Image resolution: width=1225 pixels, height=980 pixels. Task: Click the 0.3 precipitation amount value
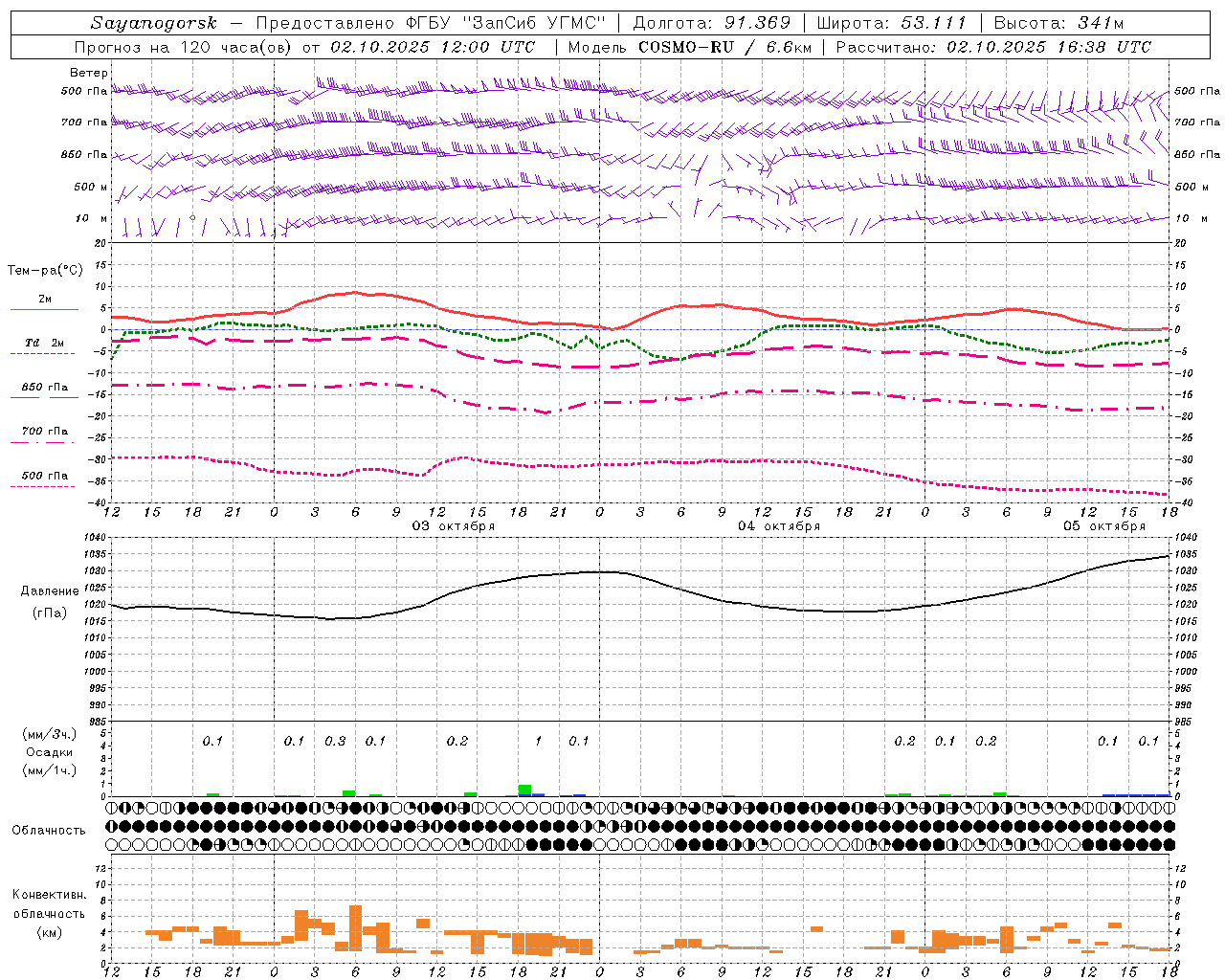click(x=335, y=741)
